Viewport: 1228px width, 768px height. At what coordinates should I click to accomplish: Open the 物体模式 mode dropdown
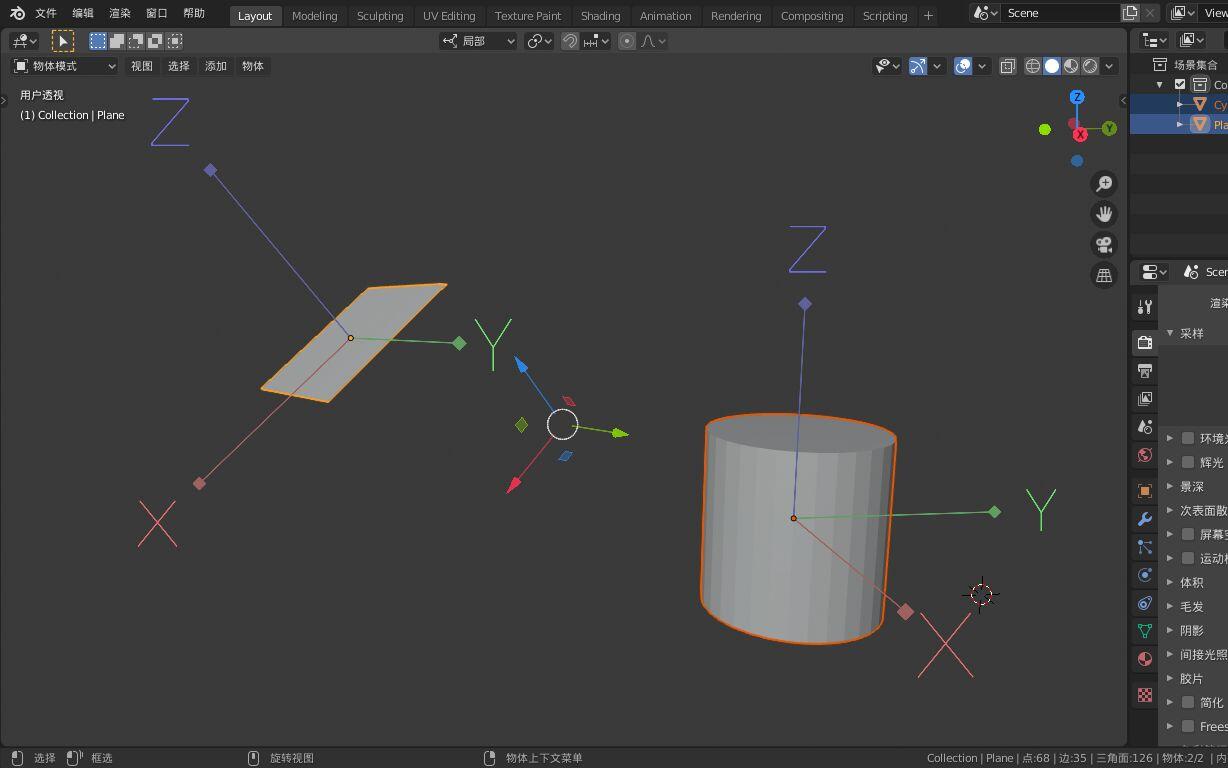[64, 66]
